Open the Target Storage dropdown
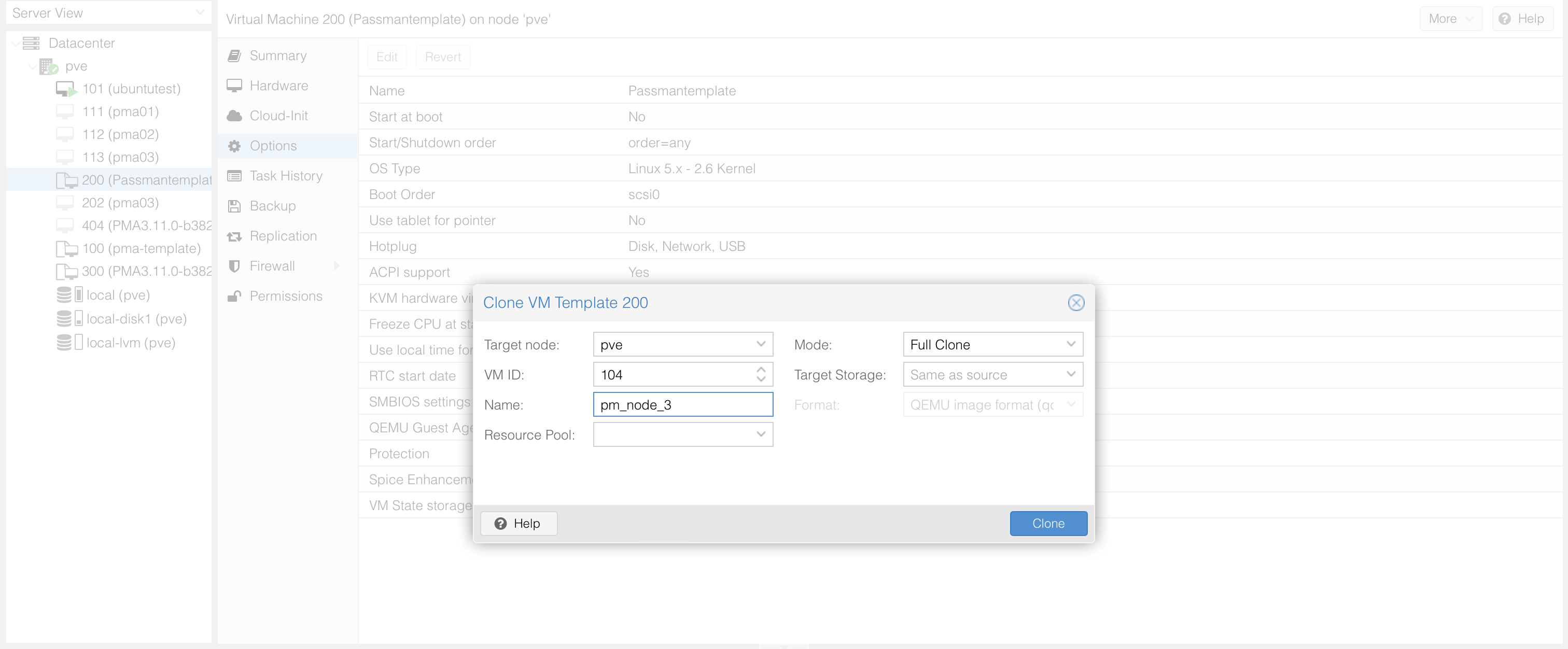The width and height of the screenshot is (1568, 649). (1070, 375)
